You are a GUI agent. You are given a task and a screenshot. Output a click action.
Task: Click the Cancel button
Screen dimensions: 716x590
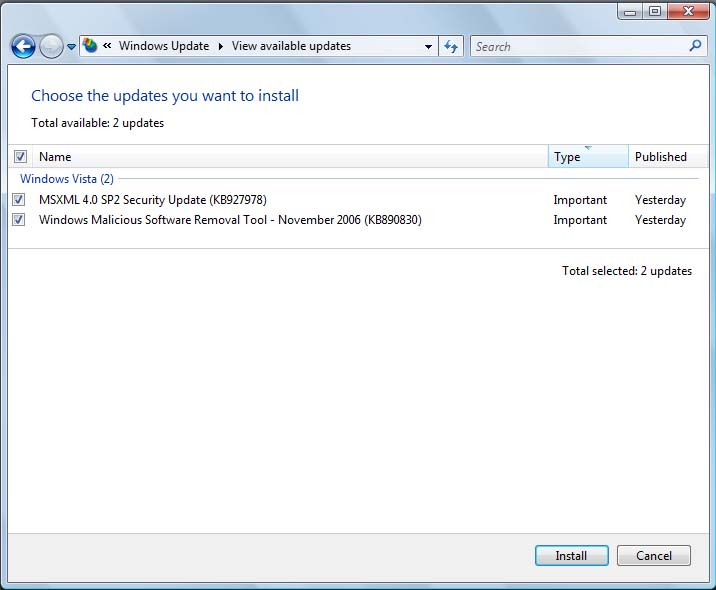[x=654, y=555]
